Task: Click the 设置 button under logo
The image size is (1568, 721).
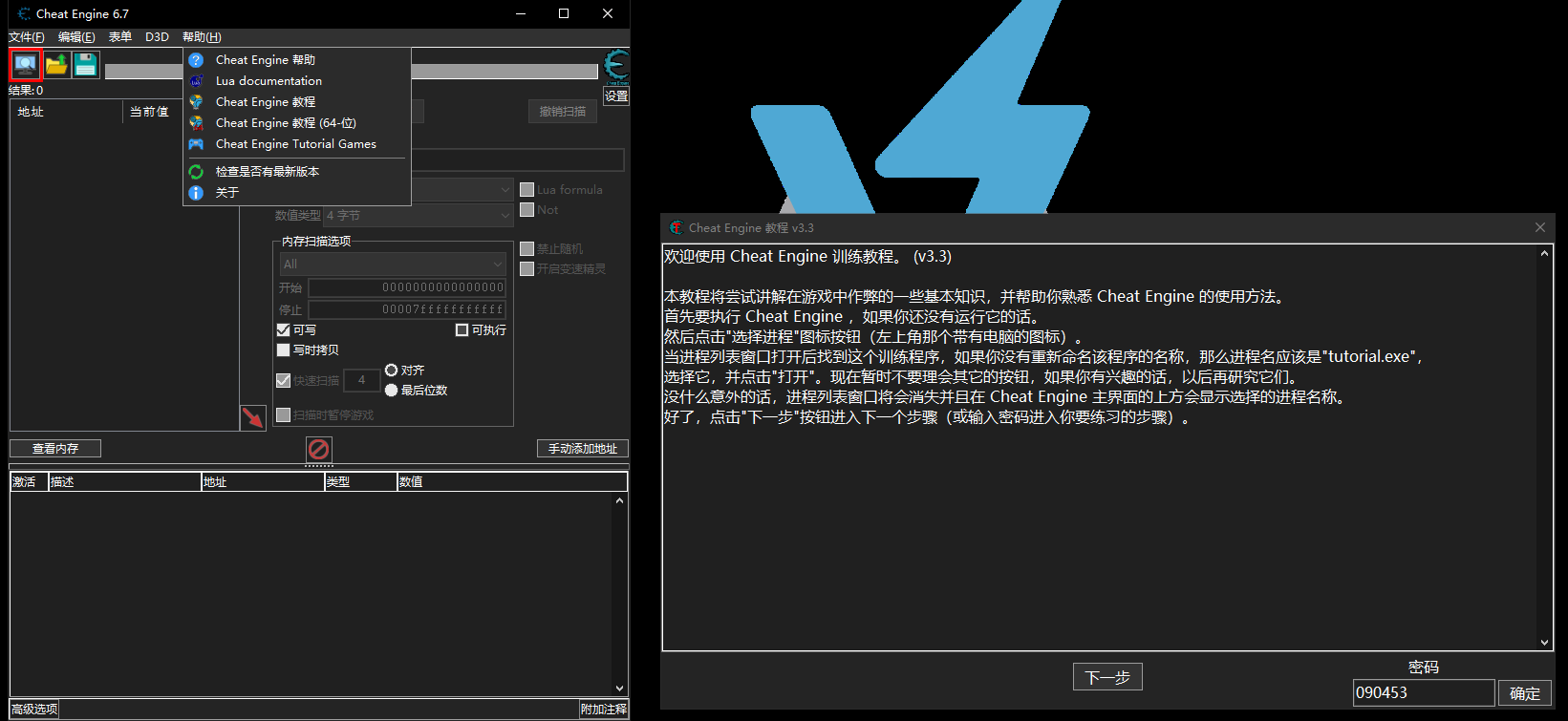Action: click(616, 96)
